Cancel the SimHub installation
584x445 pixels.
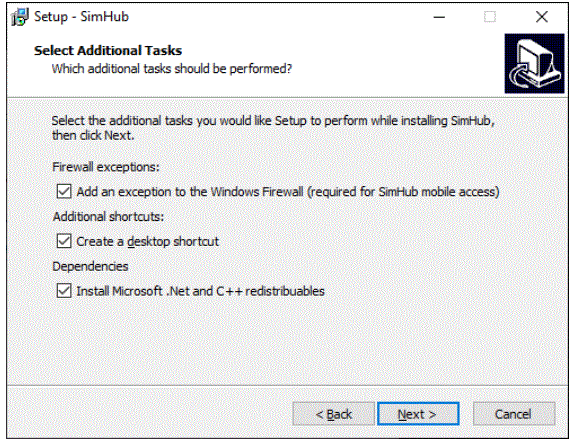514,414
